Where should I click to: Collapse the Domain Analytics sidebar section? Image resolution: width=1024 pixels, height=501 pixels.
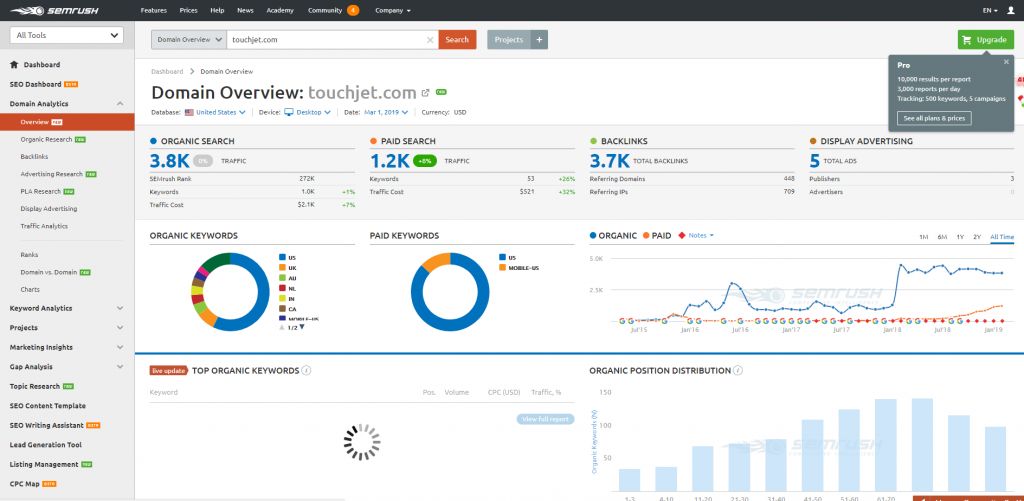(x=120, y=104)
